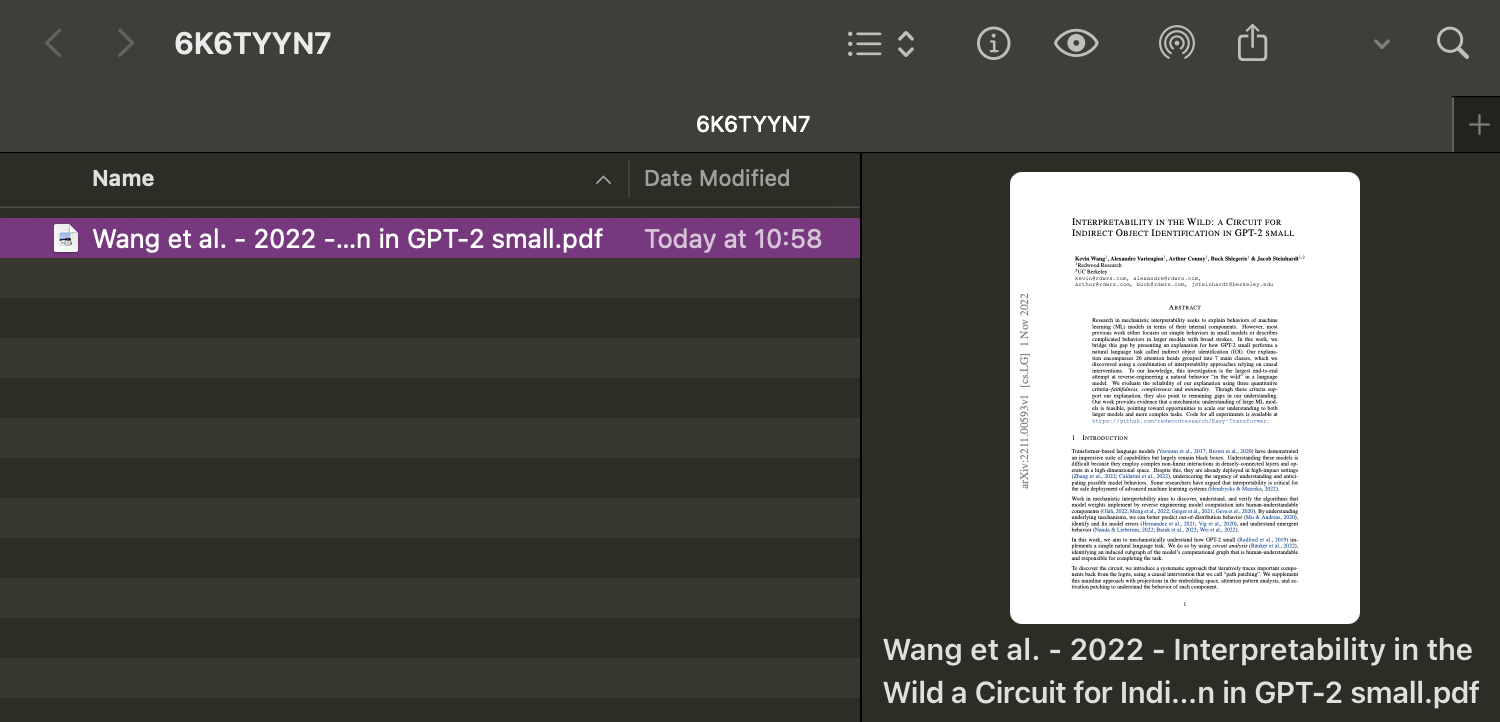The image size is (1500, 722).
Task: Click the paper's preview thumbnail
Action: [x=1184, y=397]
